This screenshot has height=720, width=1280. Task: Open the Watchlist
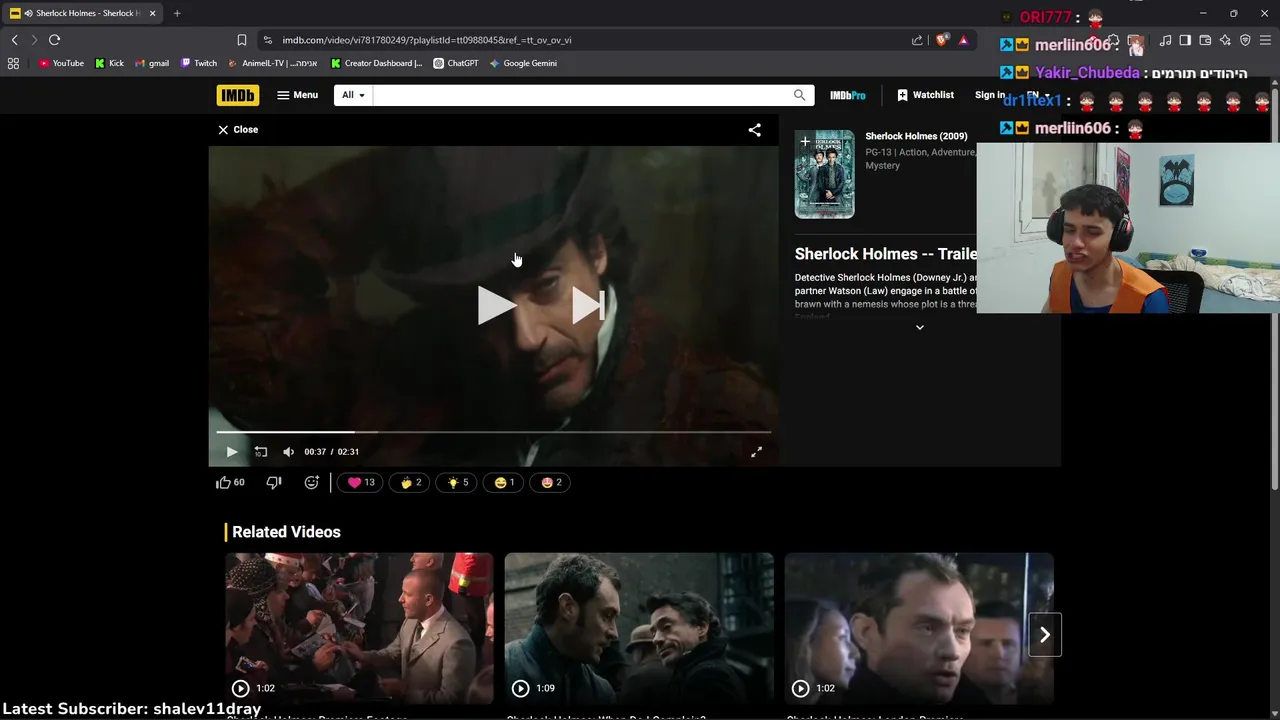[925, 95]
